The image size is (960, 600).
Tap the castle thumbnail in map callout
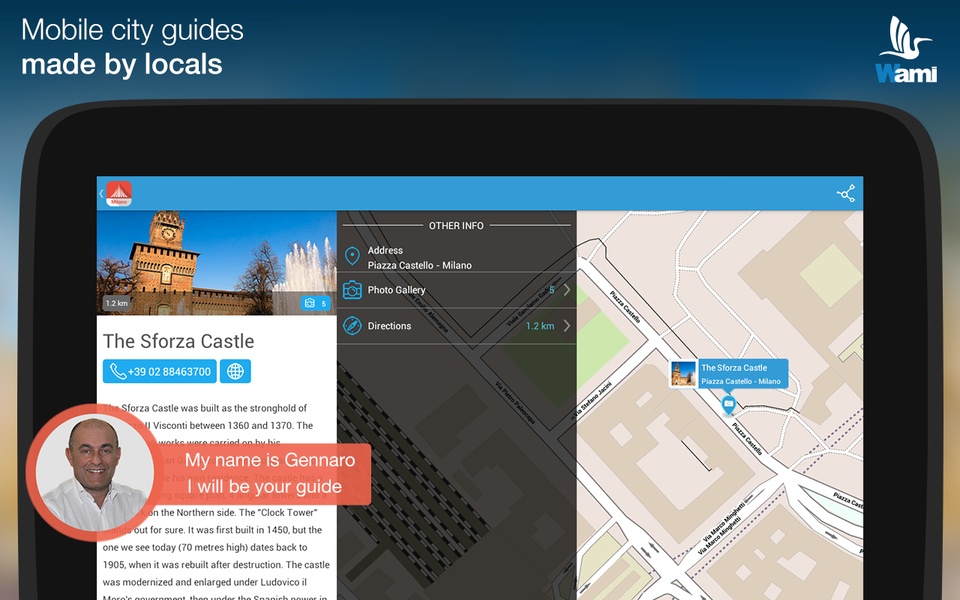[683, 373]
